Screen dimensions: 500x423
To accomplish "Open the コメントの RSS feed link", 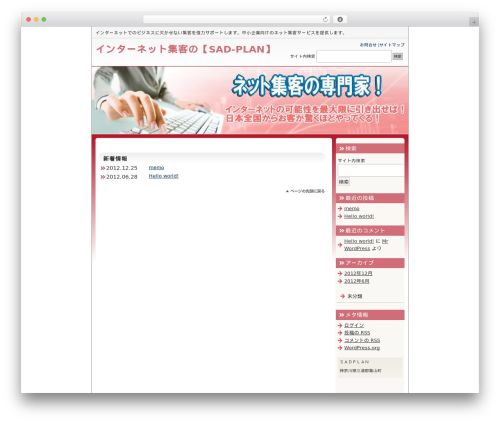I will point(362,340).
